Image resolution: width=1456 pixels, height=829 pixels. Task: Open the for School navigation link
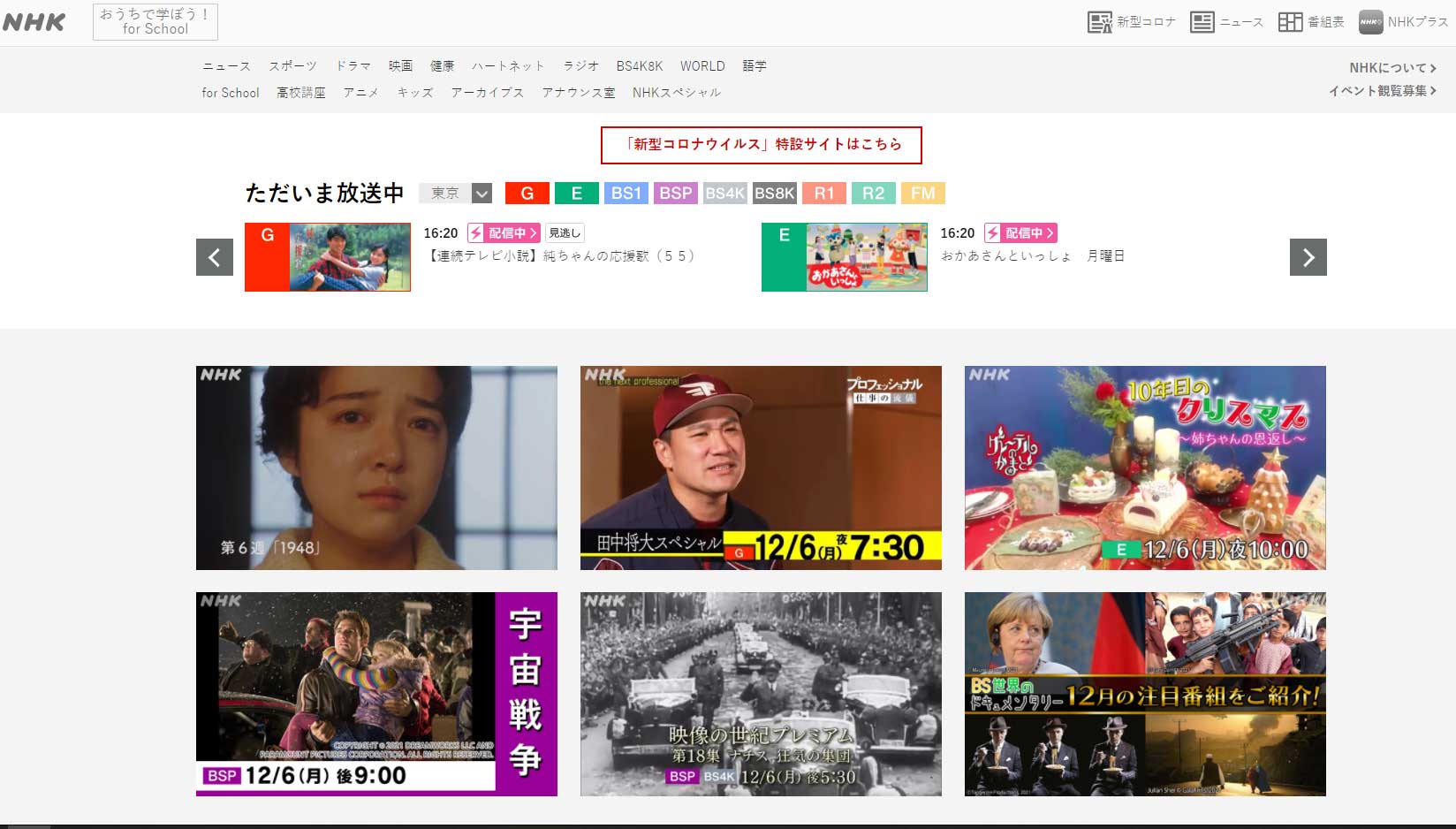(231, 93)
